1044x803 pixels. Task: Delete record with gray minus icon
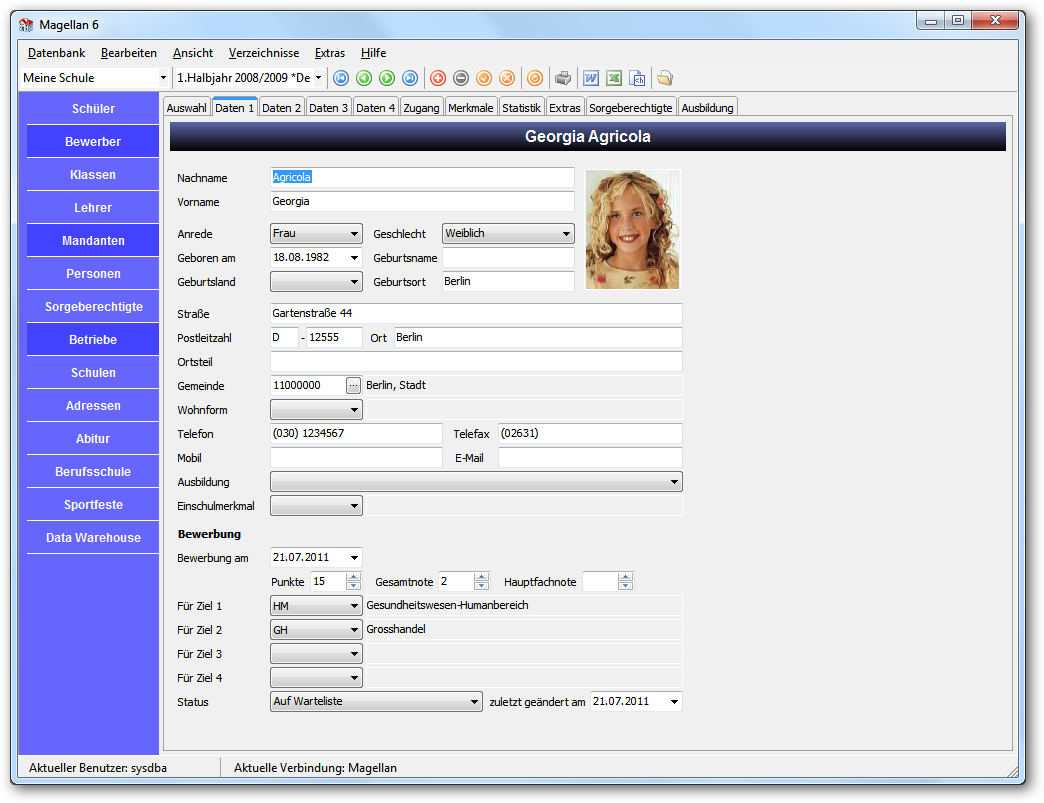[461, 78]
